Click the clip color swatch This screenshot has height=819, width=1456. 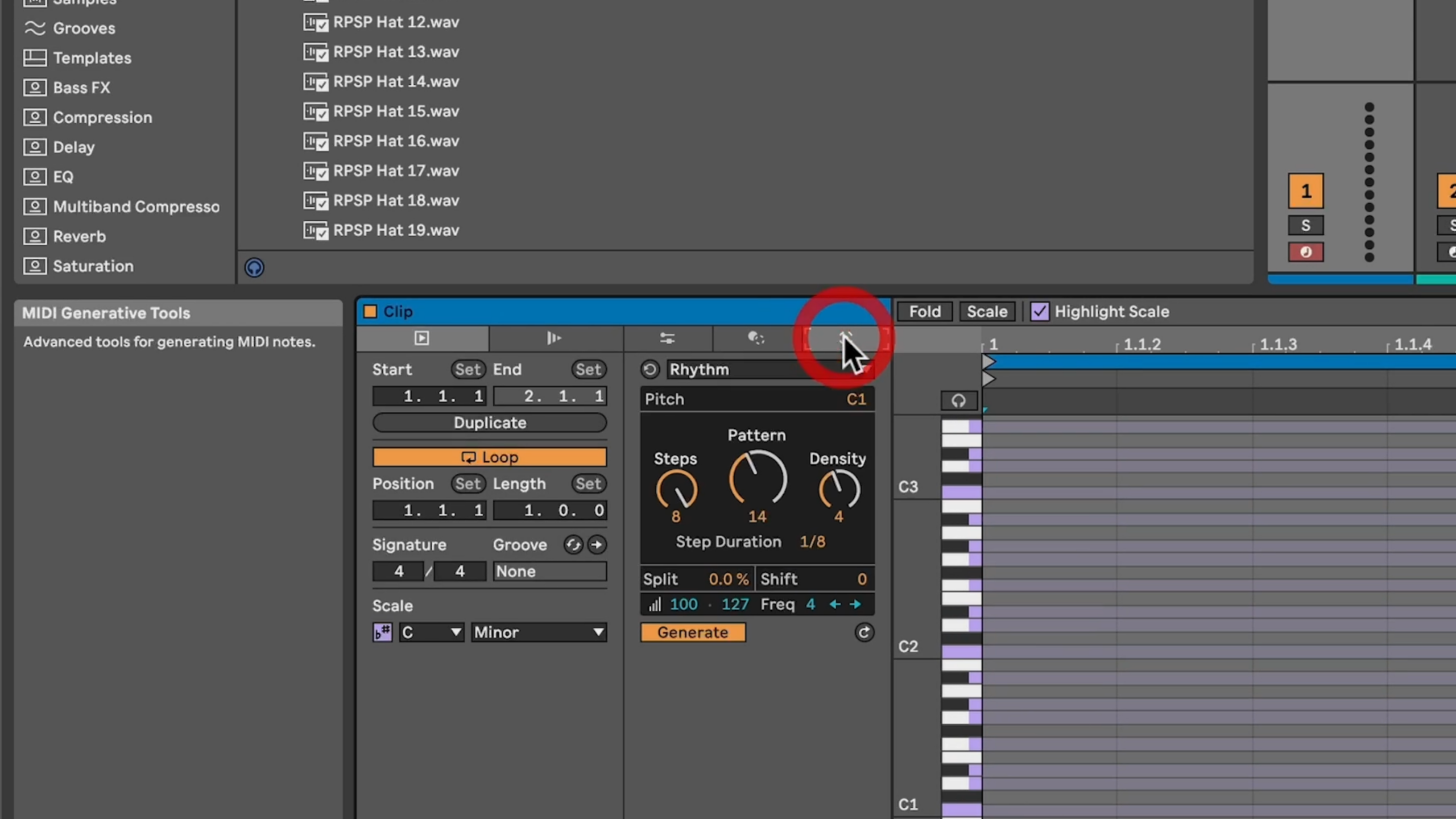[x=370, y=312]
